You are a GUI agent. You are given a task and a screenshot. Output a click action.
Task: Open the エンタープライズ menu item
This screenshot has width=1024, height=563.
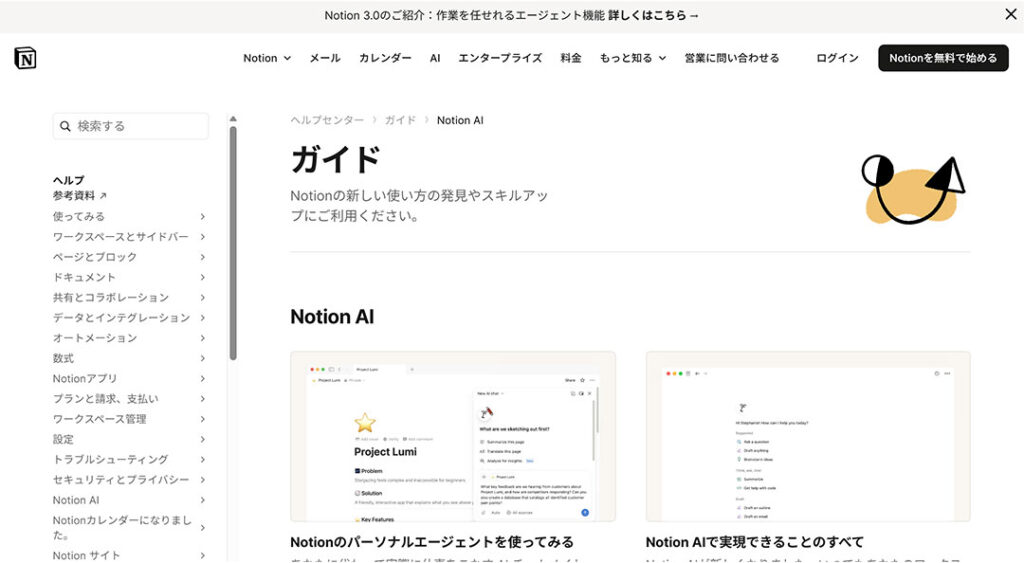point(500,58)
